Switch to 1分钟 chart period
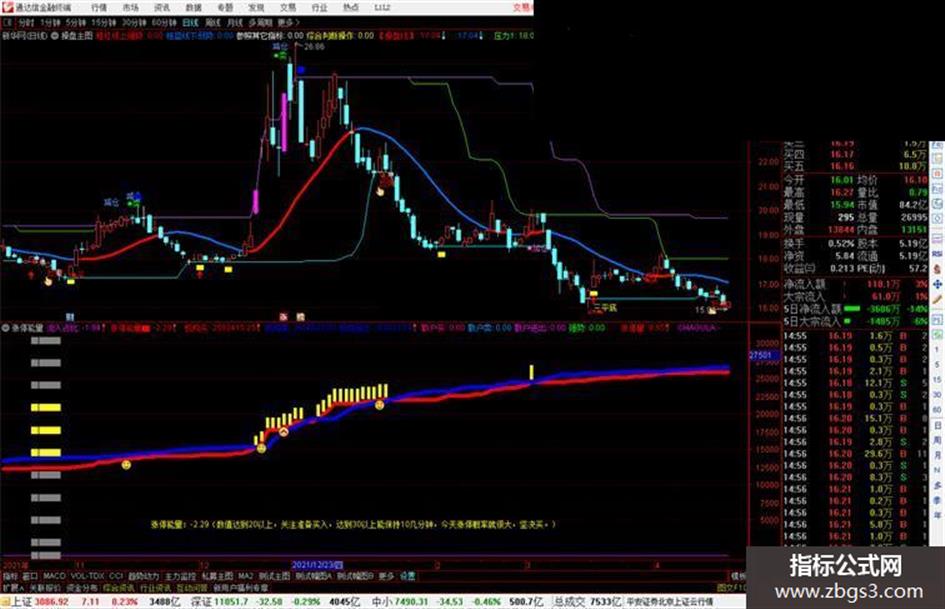 50,22
